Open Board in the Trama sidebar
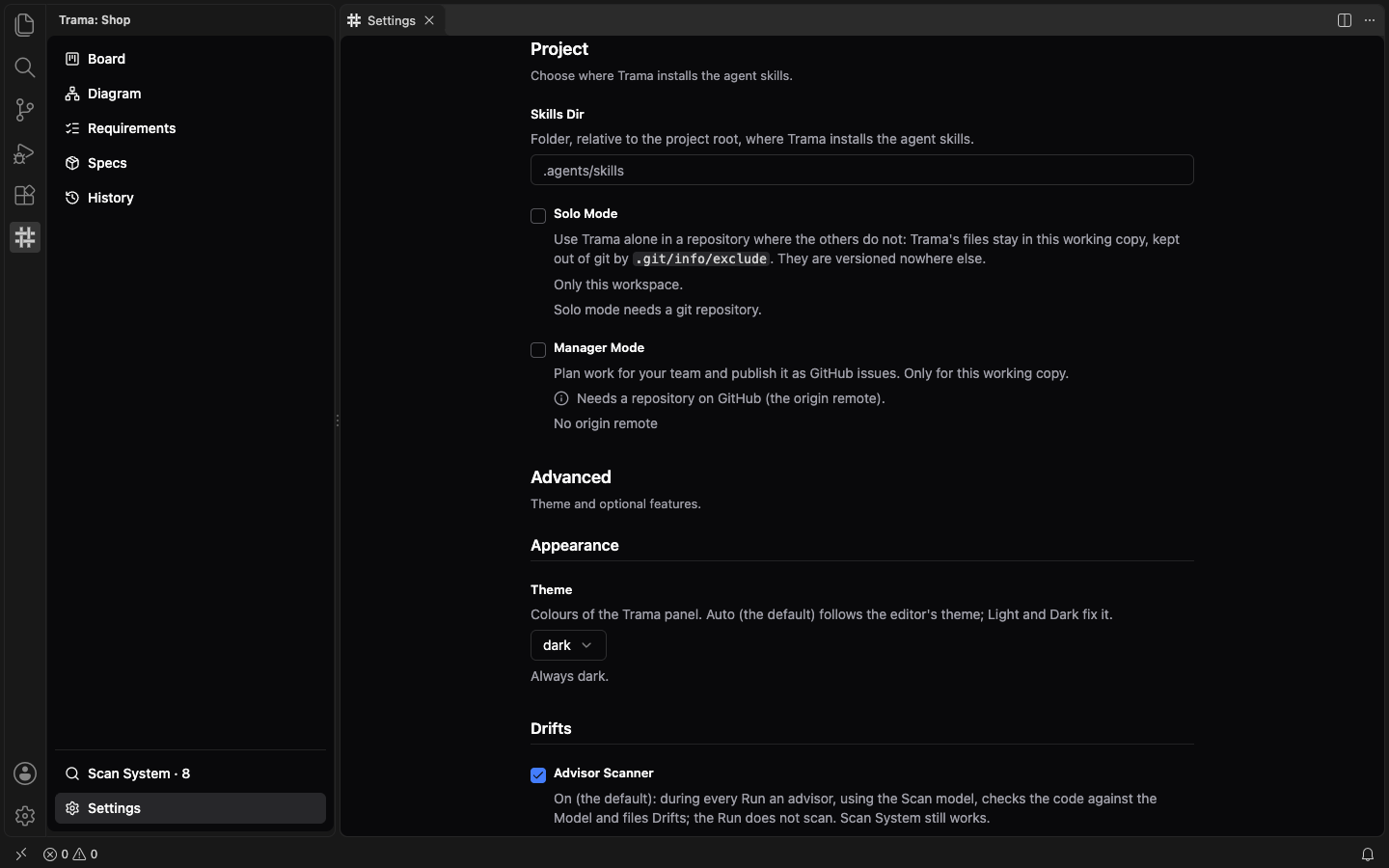The image size is (1389, 868). [x=190, y=59]
